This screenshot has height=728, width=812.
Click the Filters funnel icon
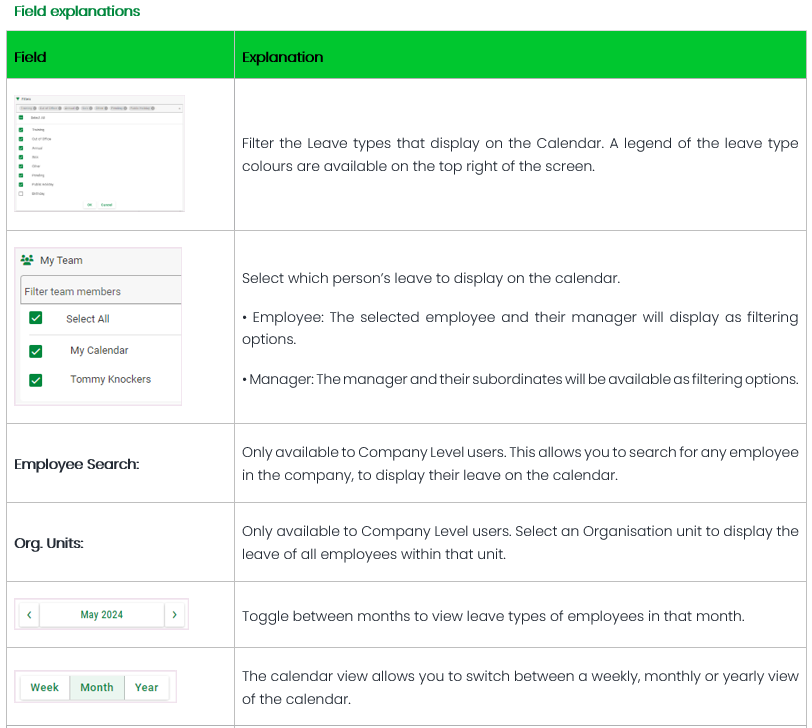(x=19, y=99)
